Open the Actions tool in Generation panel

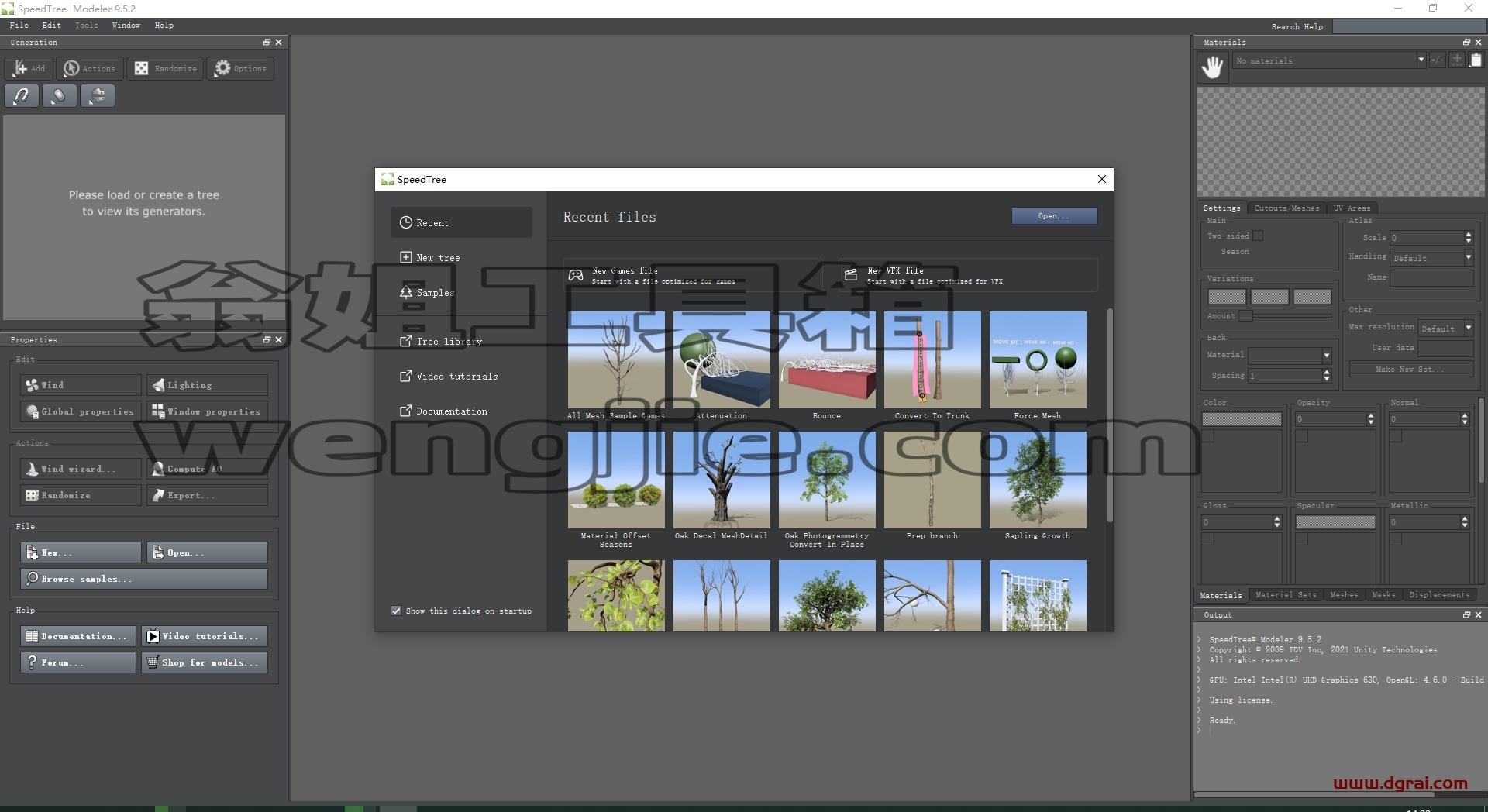(x=89, y=68)
